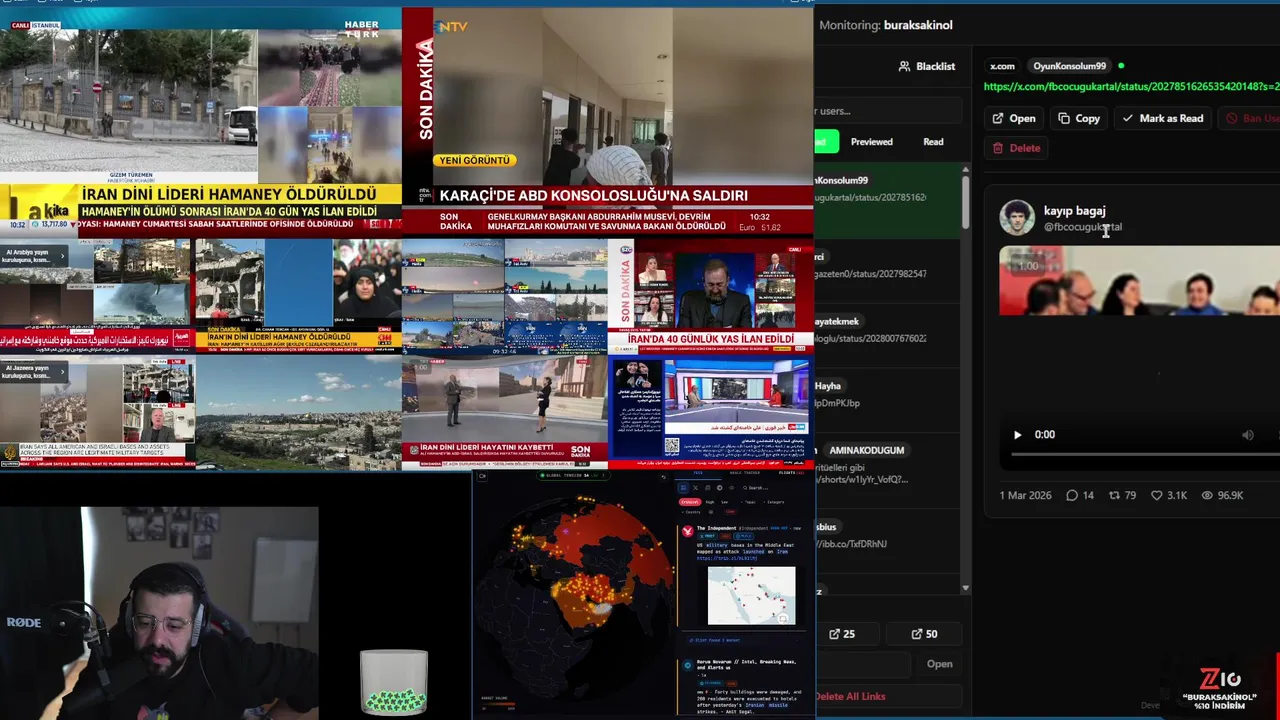Click the undo arrow icon above the globe
This screenshot has height=720, width=1280.
[x=663, y=477]
